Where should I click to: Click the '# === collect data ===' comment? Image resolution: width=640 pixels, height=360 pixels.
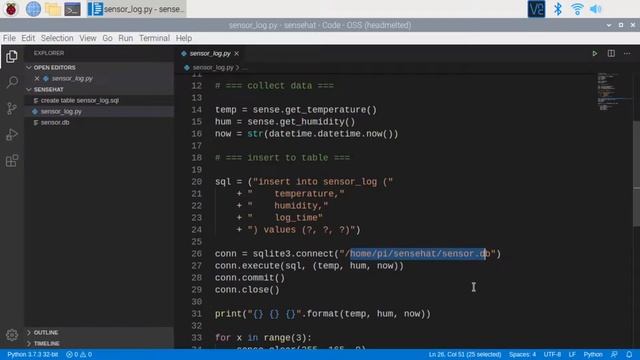pos(274,86)
